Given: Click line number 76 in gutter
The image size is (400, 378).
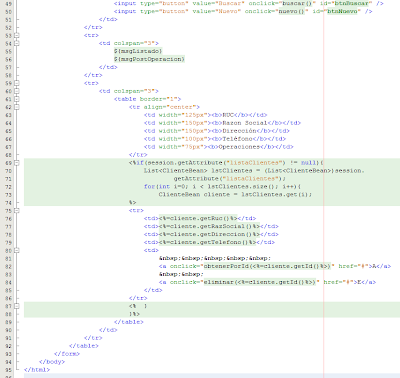Looking at the screenshot, I should click(8, 219).
